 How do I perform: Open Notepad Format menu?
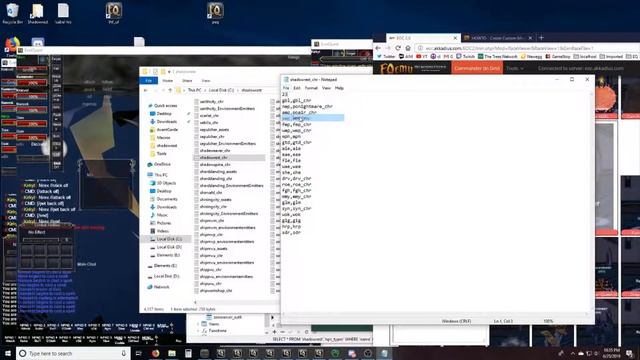311,88
